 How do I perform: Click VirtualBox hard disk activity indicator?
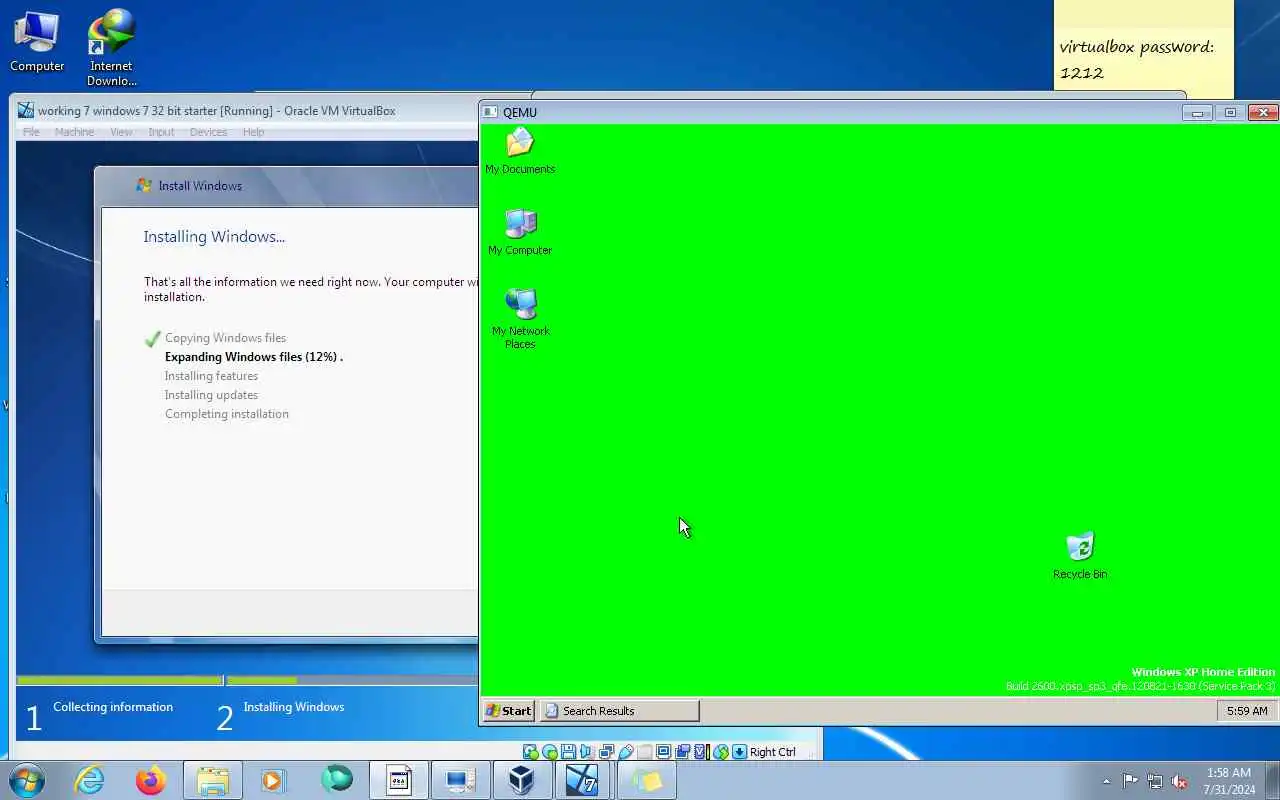(530, 752)
